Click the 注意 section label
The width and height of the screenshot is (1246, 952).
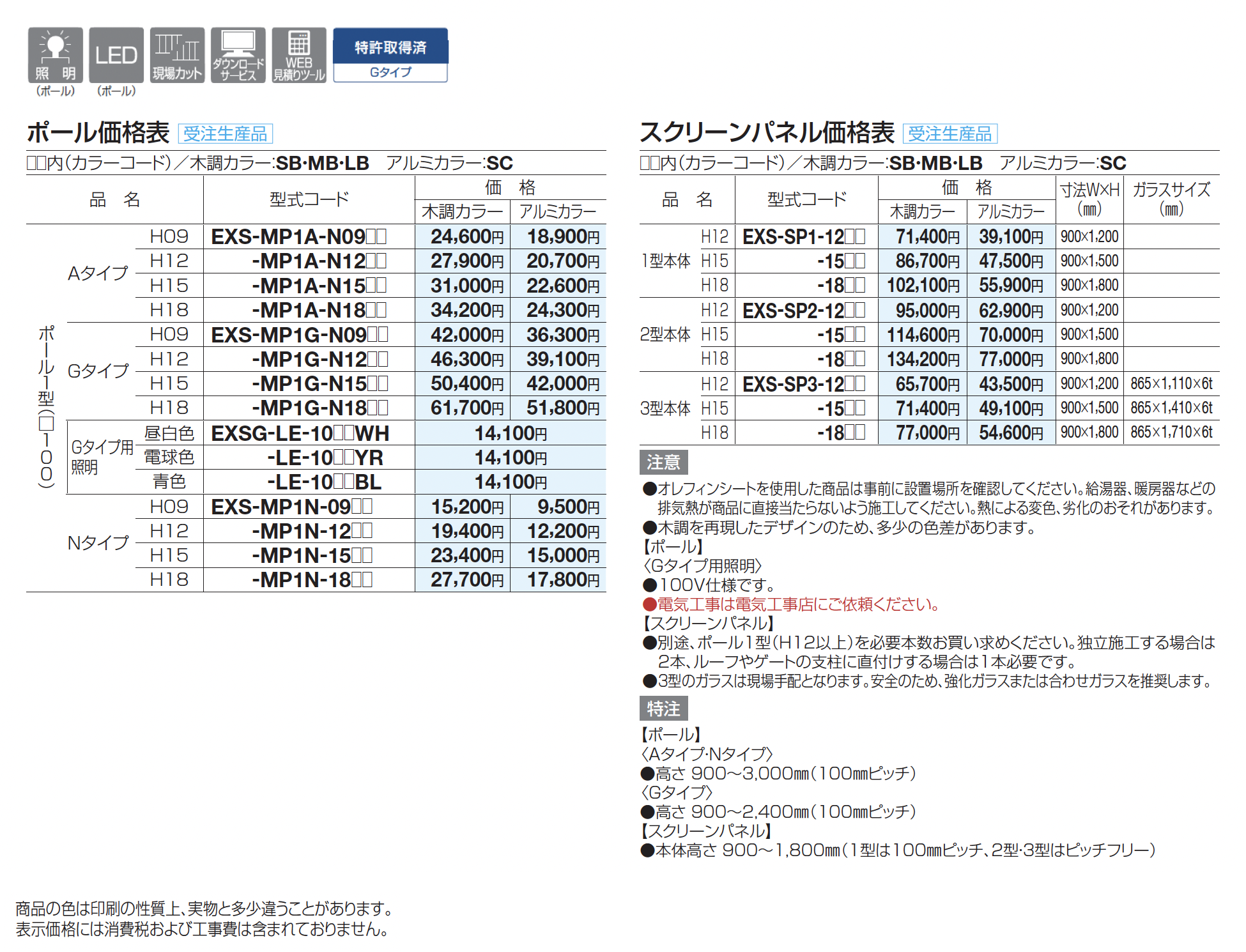(663, 462)
